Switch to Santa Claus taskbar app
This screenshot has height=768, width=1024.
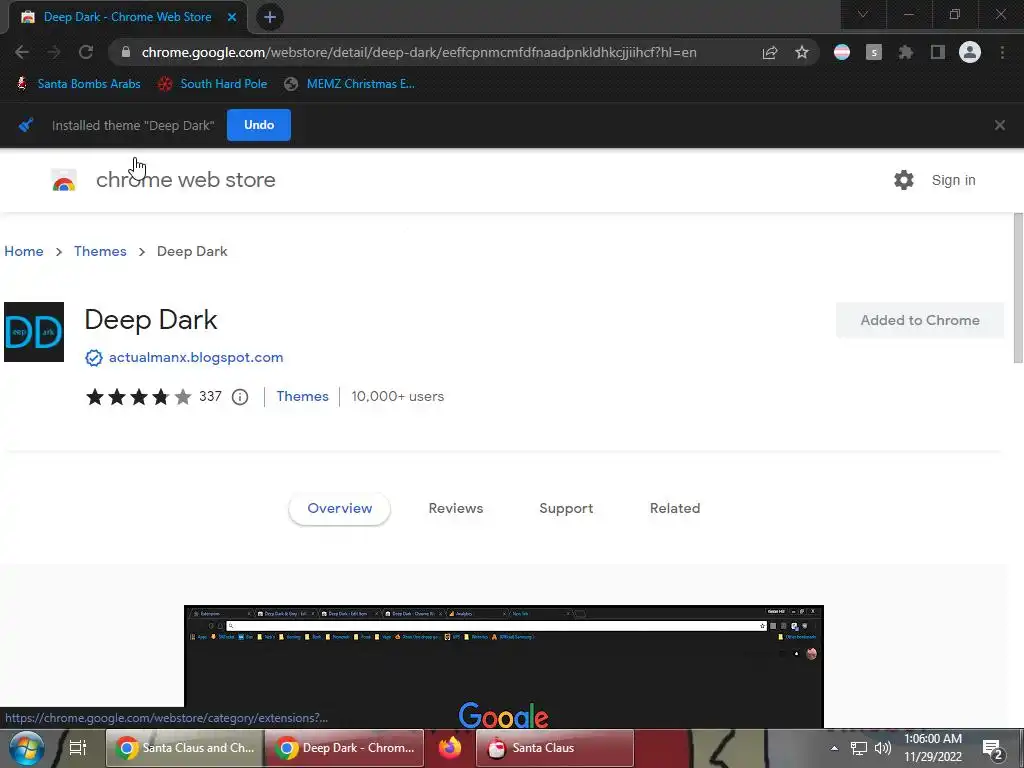555,748
